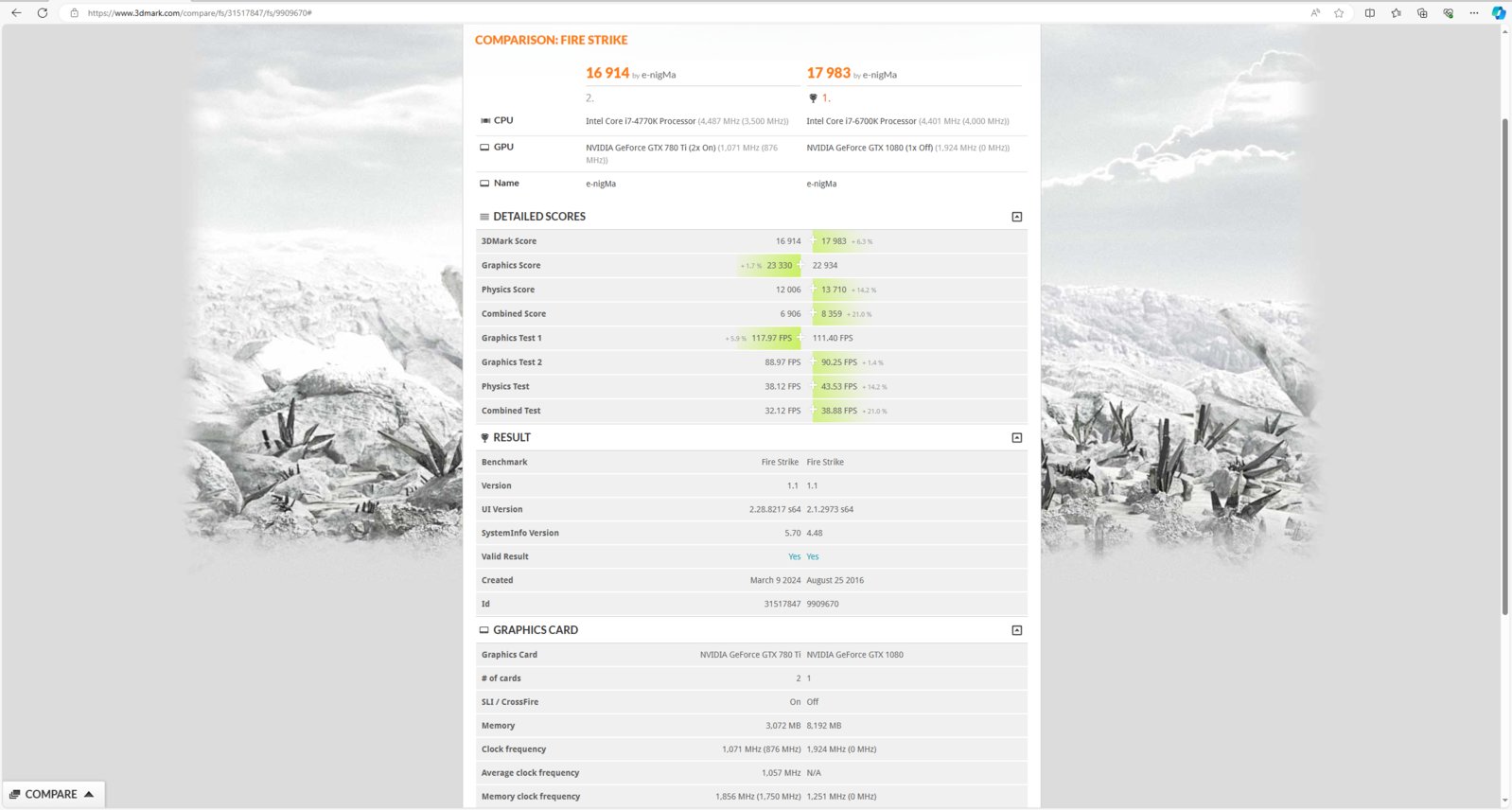Launch the Copilot sidebar
This screenshot has width=1512, height=810.
(x=1499, y=13)
